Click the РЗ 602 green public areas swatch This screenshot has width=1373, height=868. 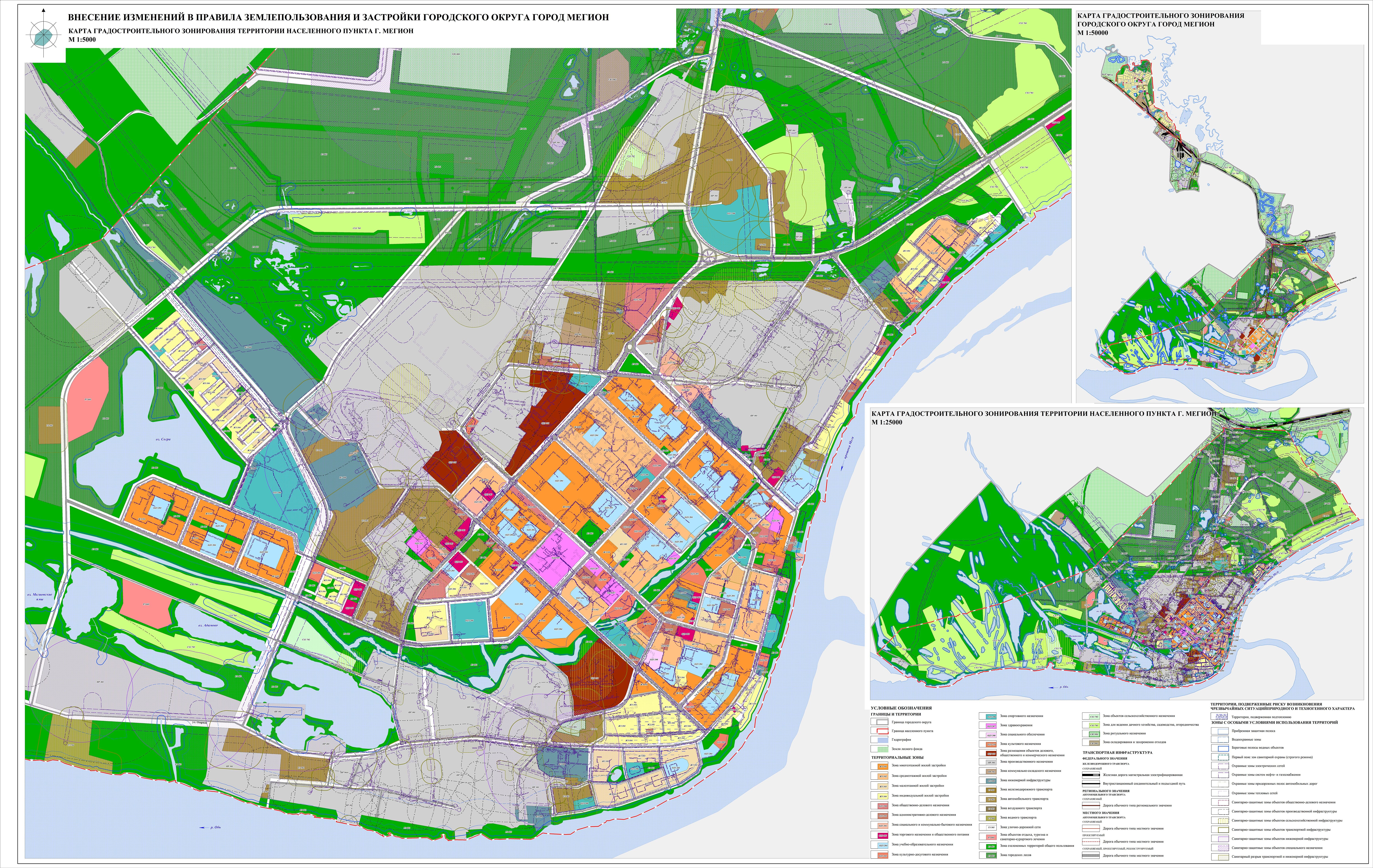point(992,847)
